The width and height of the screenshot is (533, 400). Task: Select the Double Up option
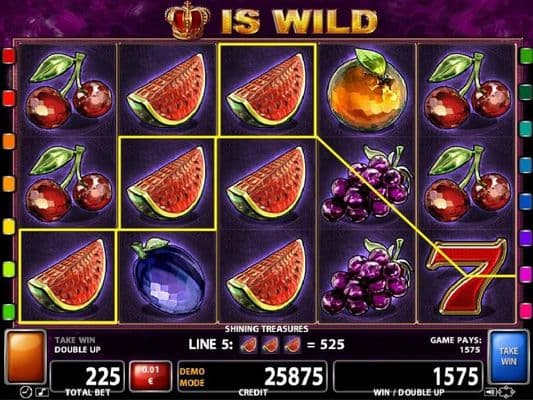tap(77, 349)
